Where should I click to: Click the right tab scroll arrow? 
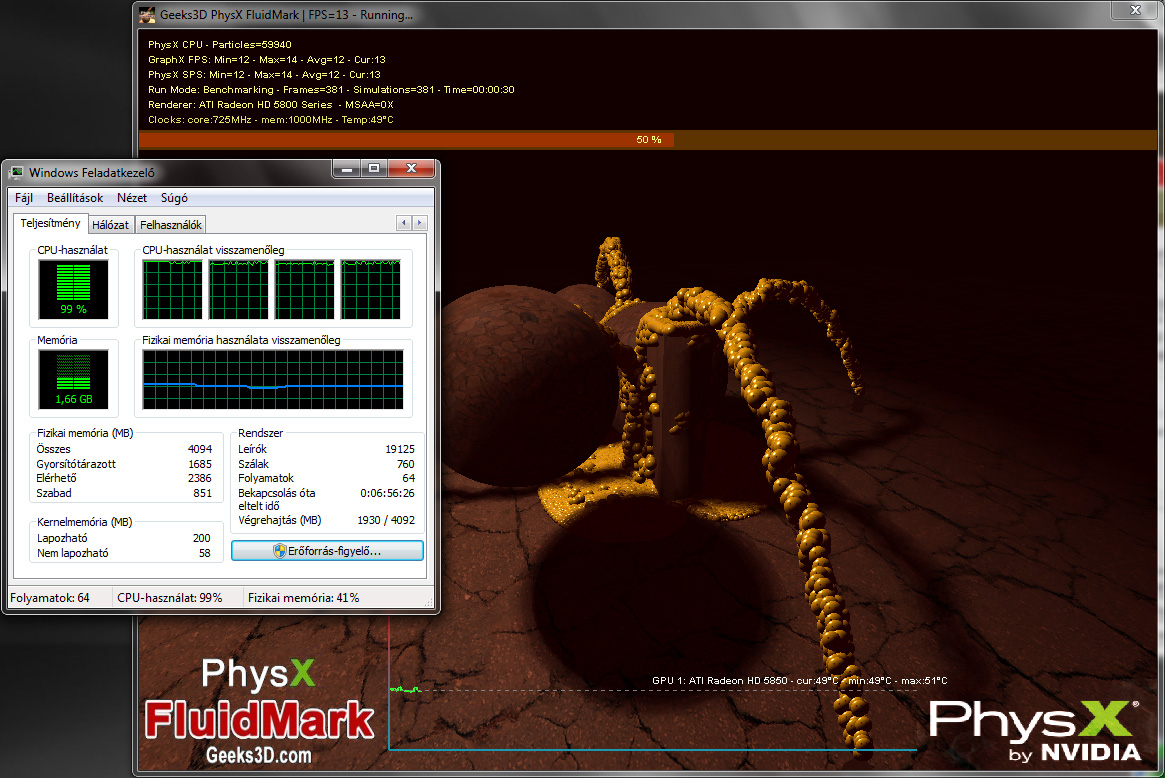[x=420, y=223]
